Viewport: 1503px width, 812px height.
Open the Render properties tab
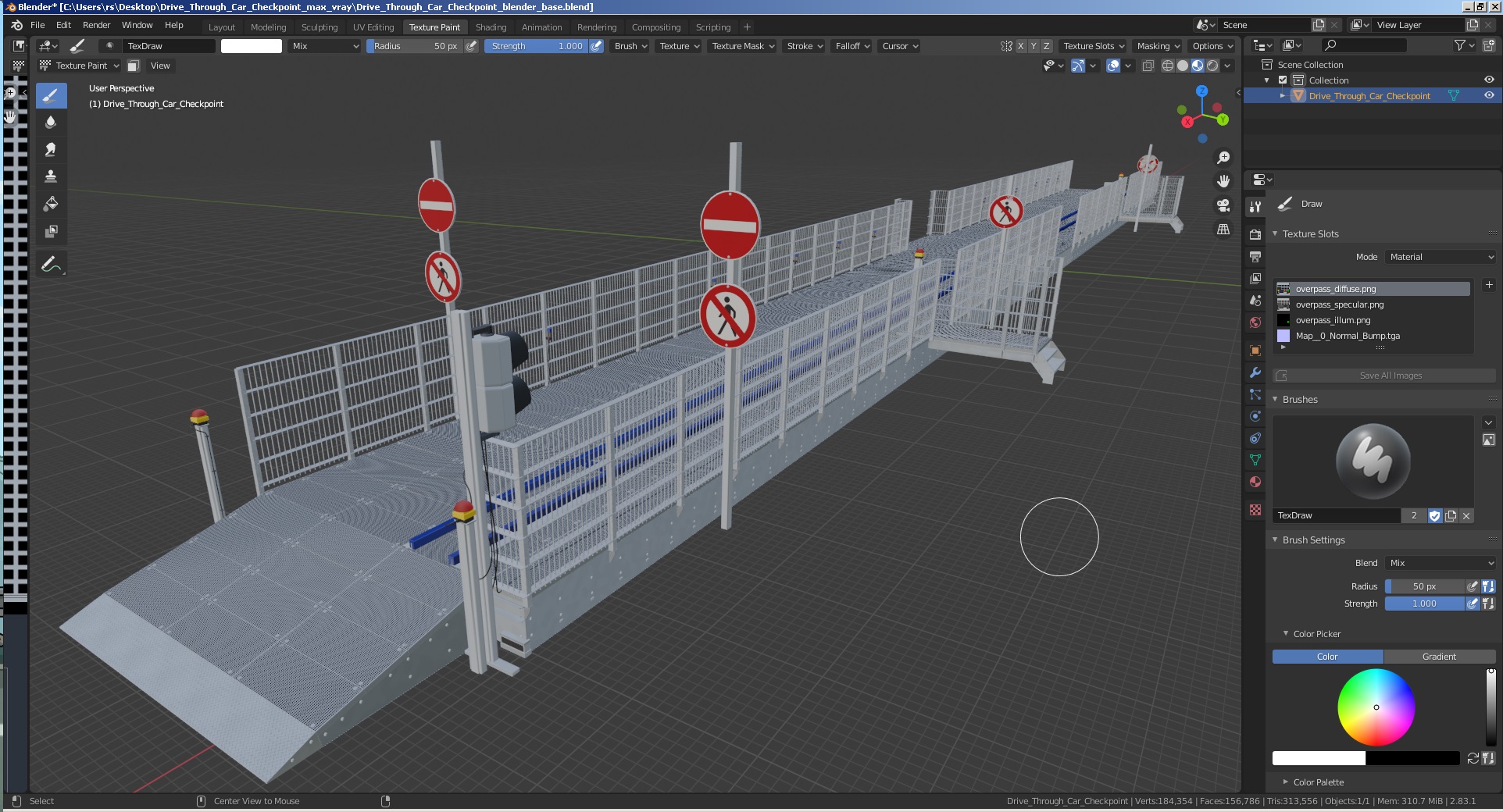tap(1255, 234)
